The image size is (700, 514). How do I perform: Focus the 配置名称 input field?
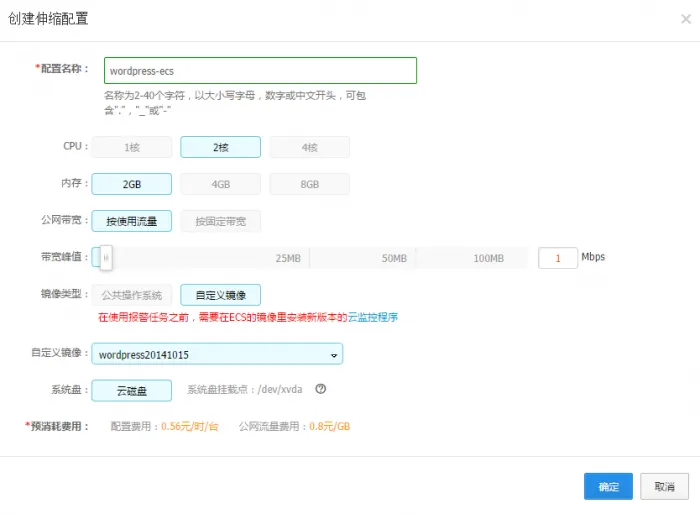point(260,71)
